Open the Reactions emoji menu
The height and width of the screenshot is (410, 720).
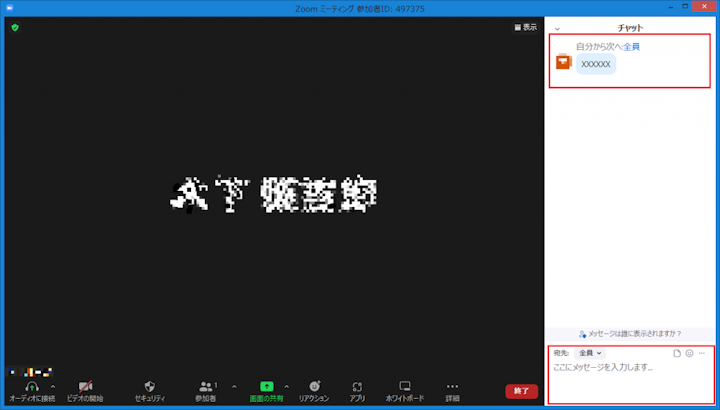(x=314, y=386)
